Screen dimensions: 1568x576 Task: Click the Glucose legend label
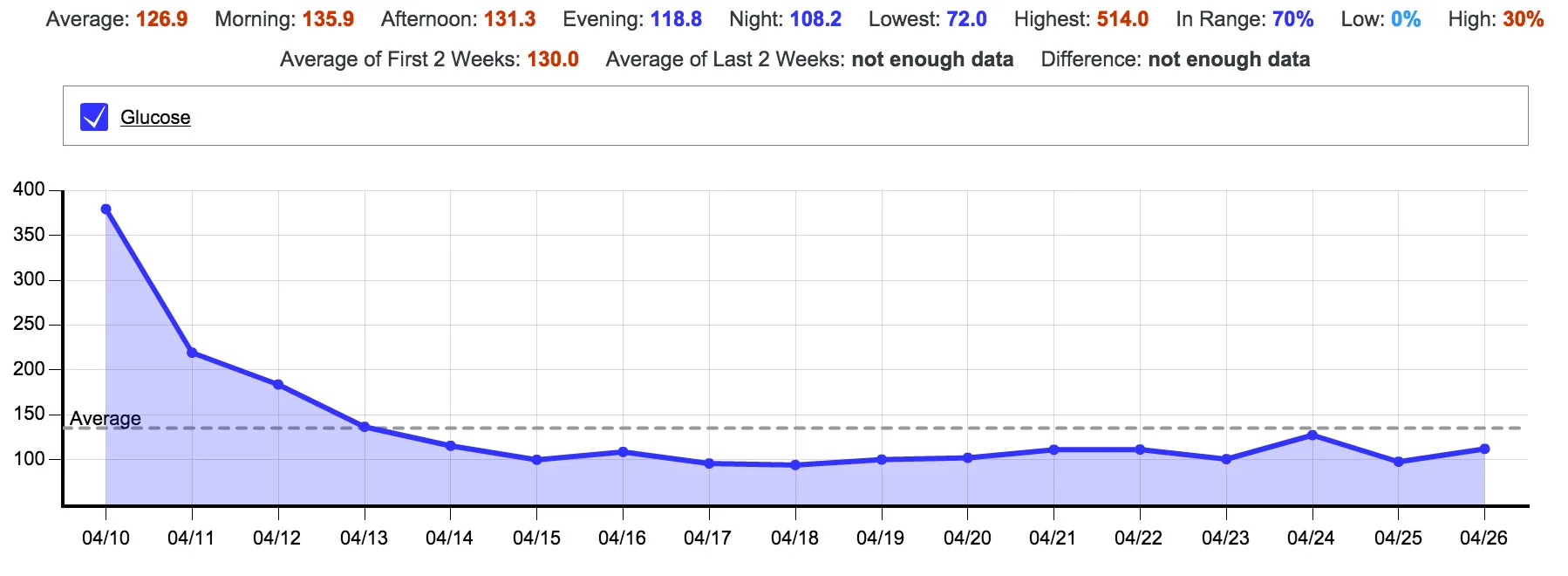155,117
